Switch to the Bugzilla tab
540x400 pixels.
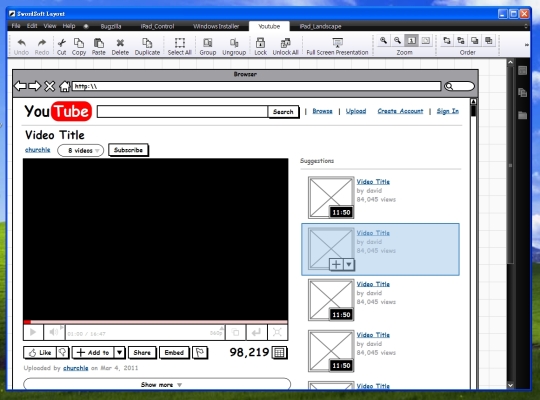tap(111, 26)
